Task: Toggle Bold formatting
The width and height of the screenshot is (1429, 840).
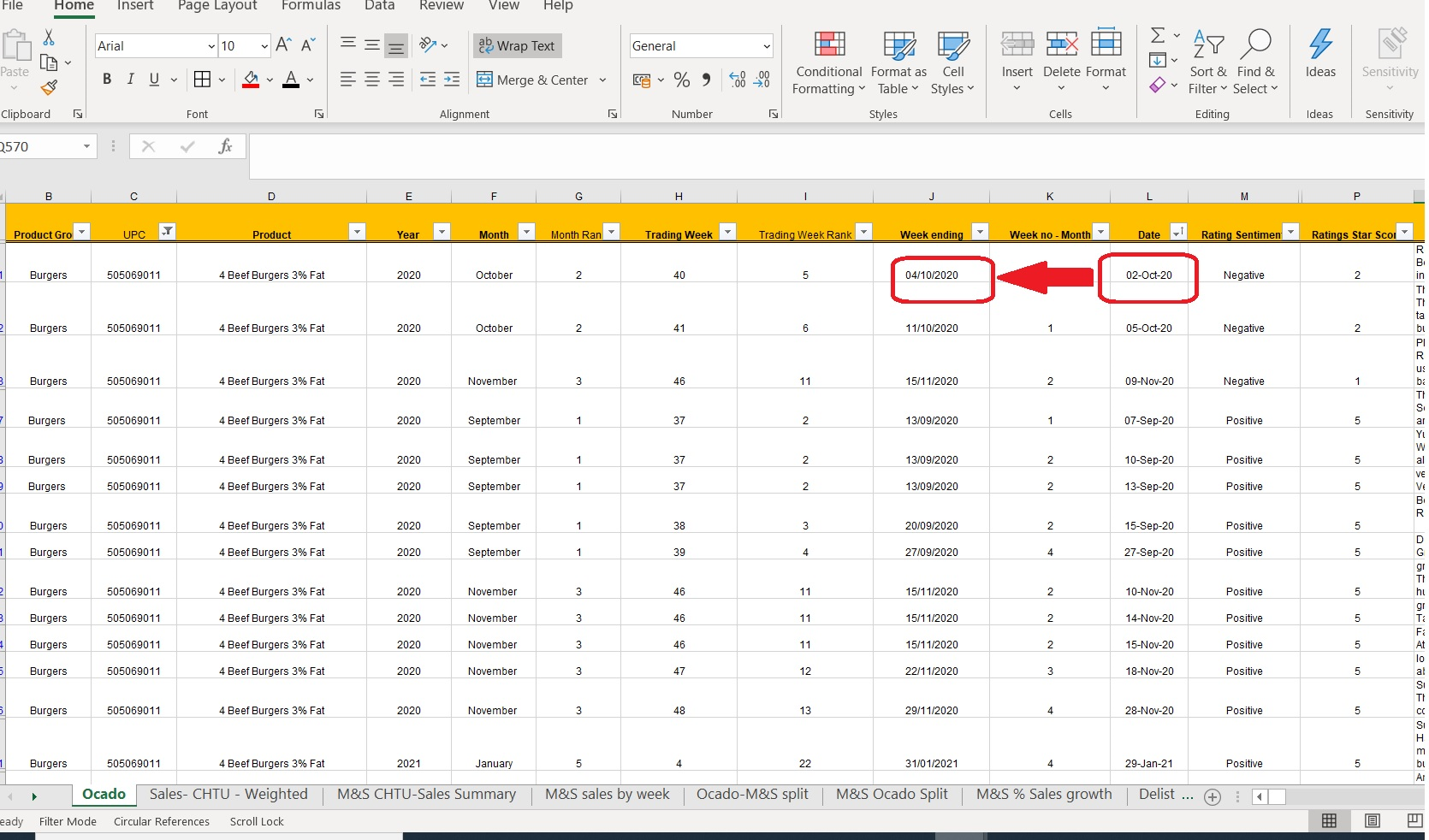Action: tap(107, 80)
